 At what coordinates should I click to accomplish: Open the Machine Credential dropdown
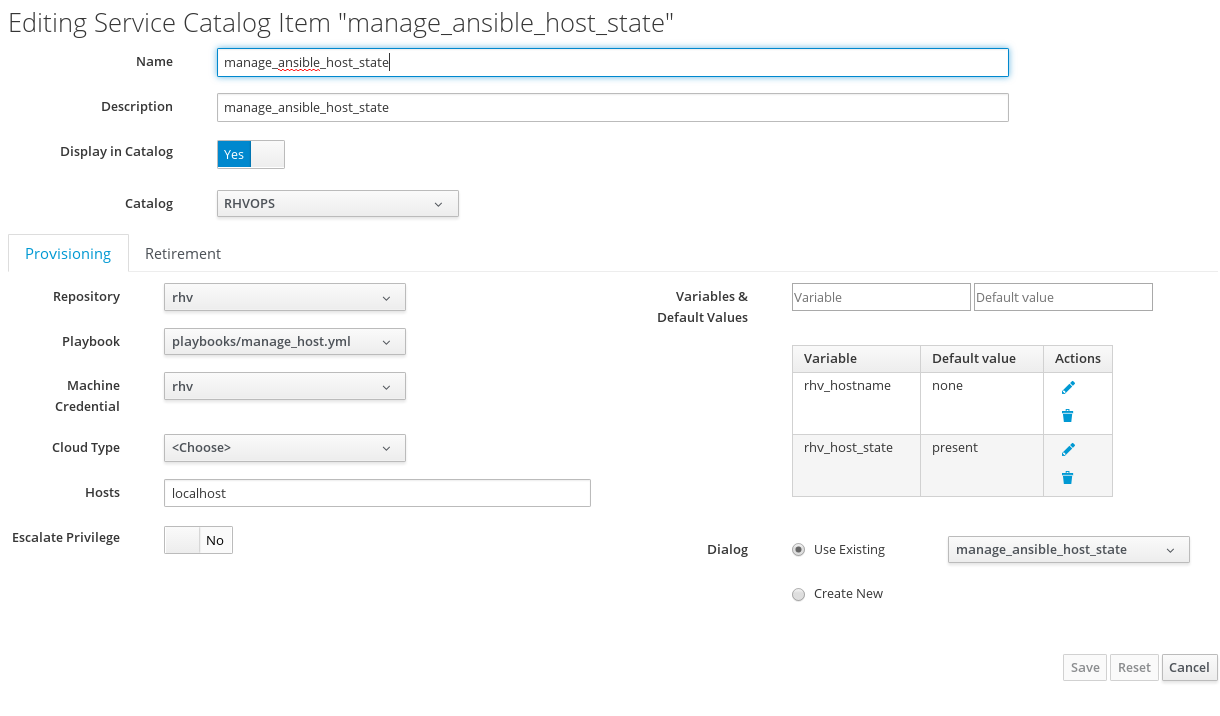coord(285,386)
